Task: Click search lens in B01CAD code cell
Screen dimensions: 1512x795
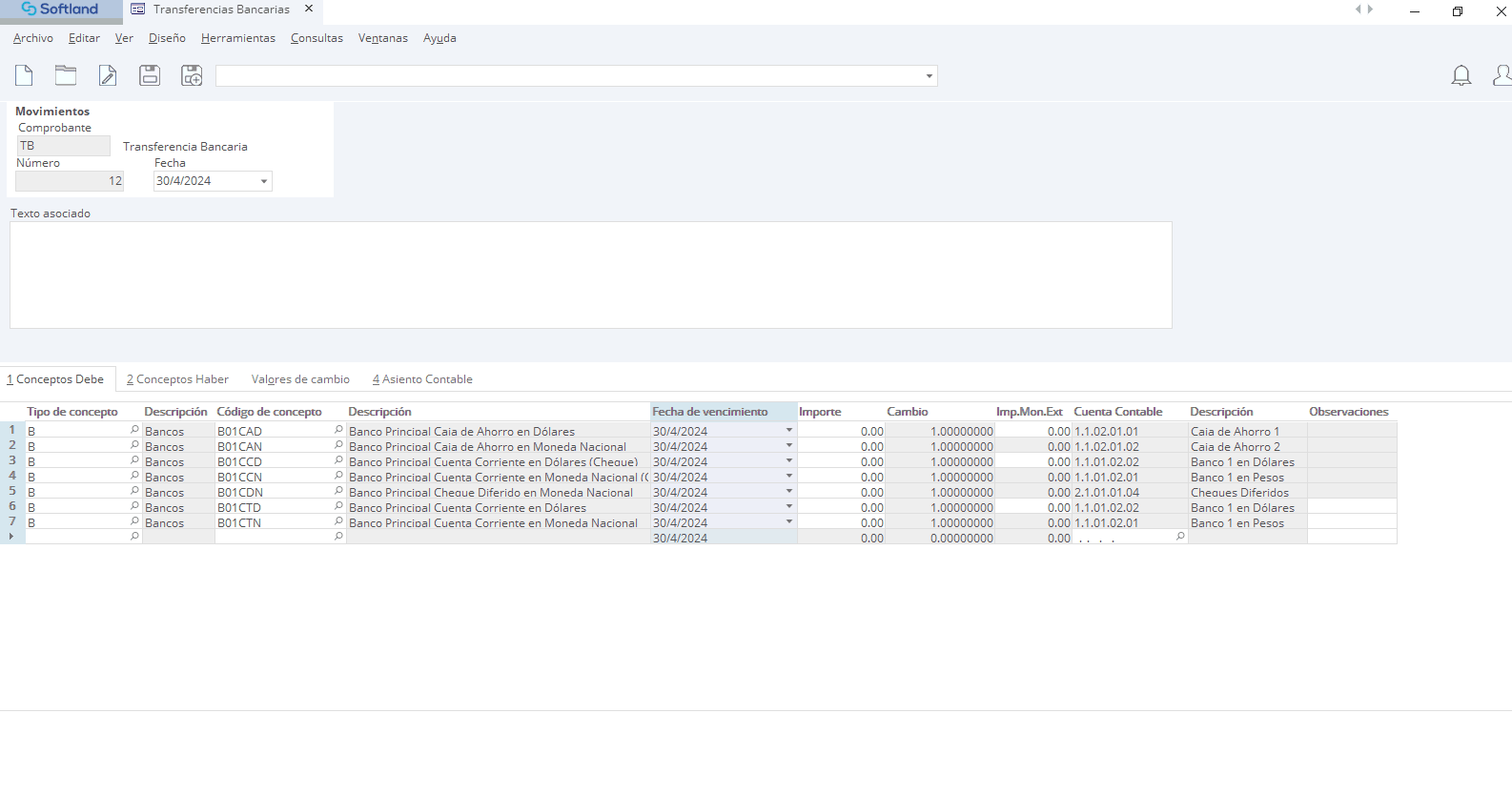Action: click(338, 431)
